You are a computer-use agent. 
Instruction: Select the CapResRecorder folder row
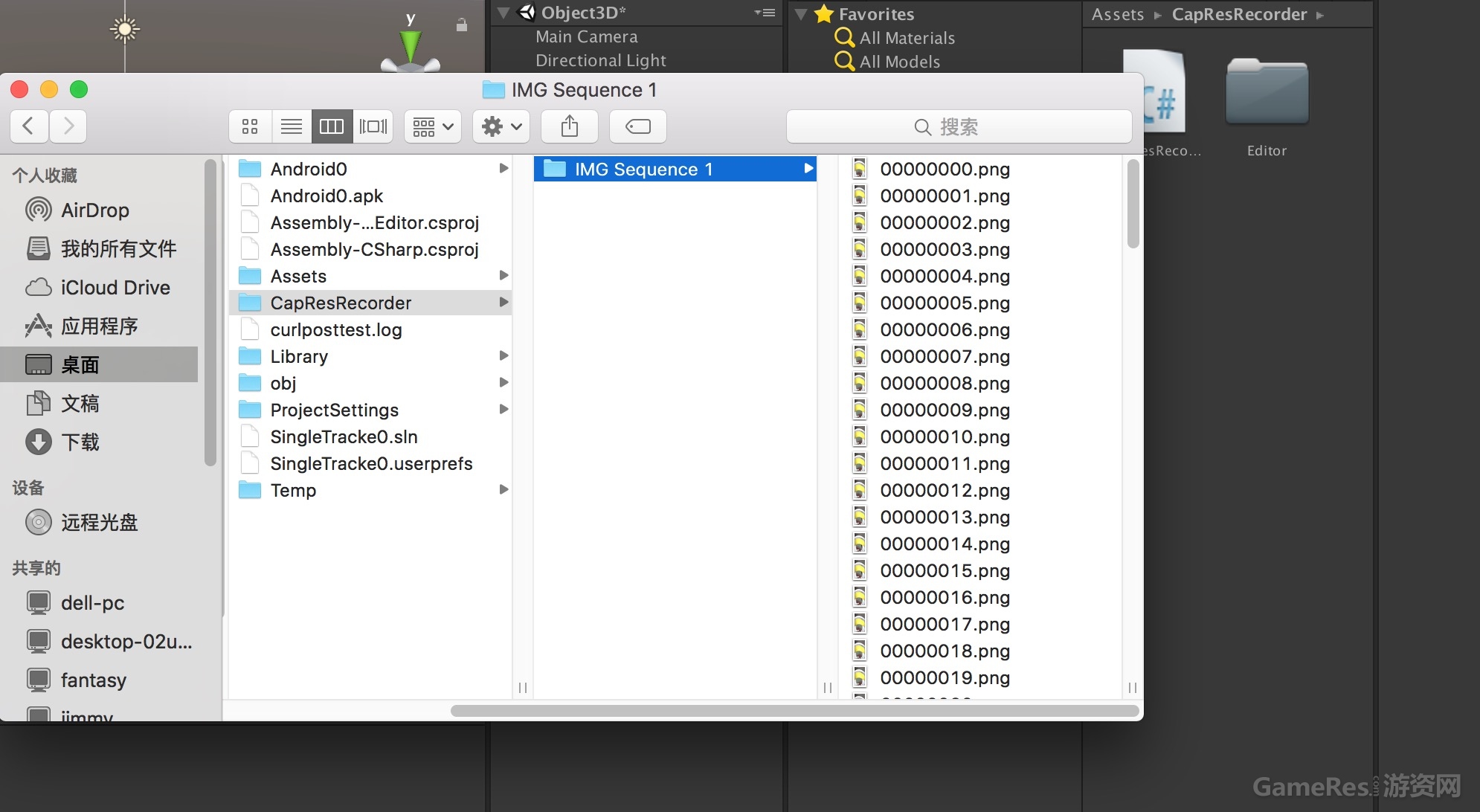(x=370, y=303)
